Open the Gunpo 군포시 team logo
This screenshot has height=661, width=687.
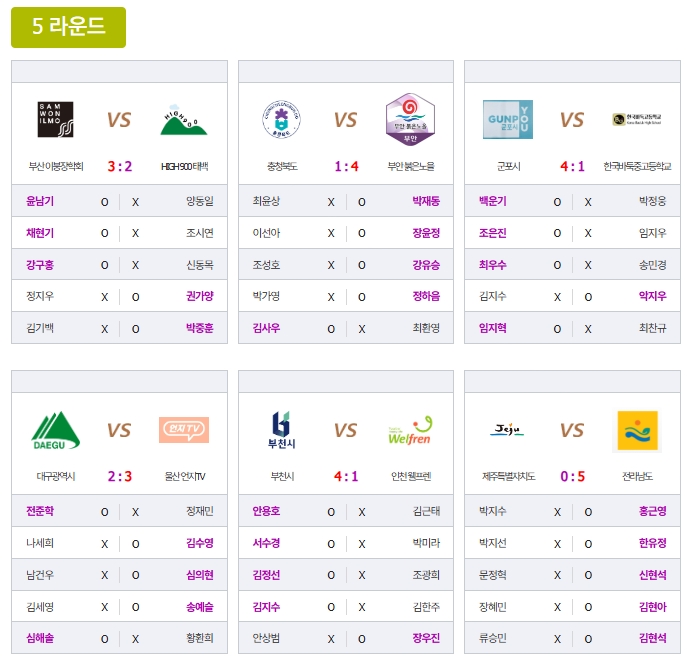click(507, 119)
